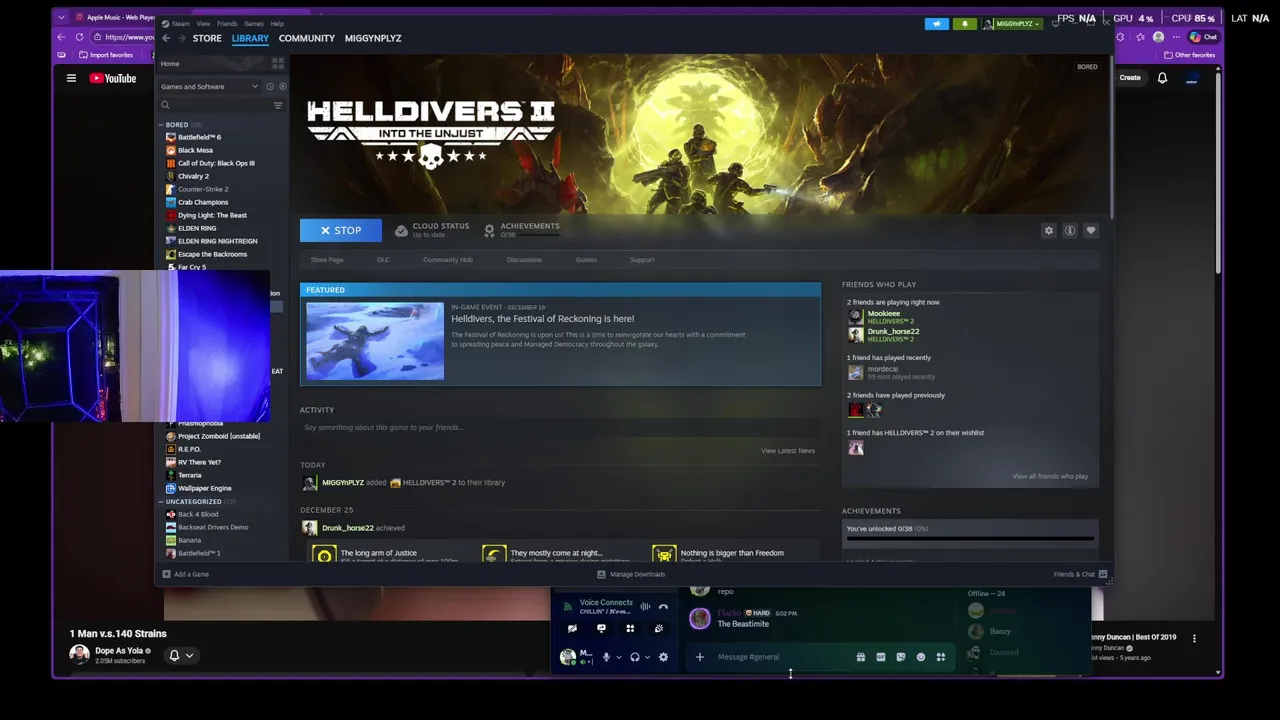Toggle Discord soundboard button
The image size is (1280, 720).
pos(659,629)
